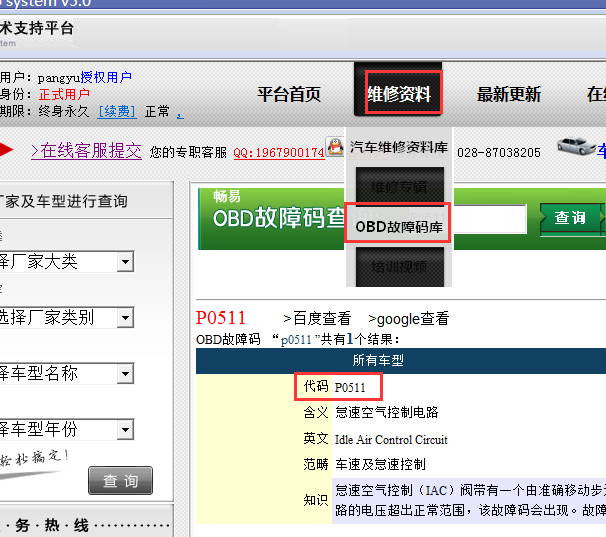
Task: Click the 正式用户 status text
Action: click(64, 94)
